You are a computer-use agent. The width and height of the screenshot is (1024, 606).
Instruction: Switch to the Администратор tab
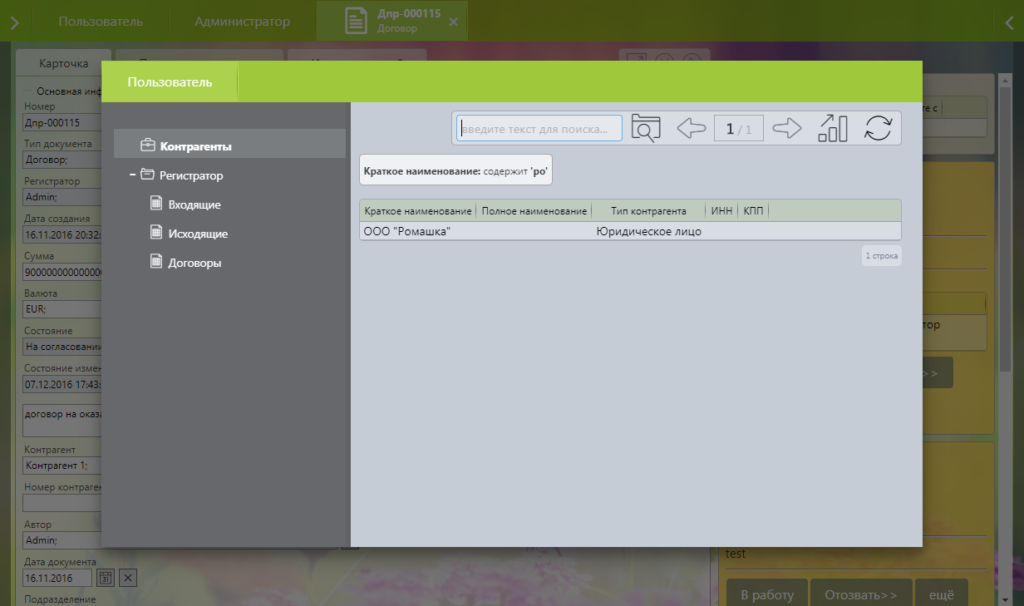(242, 22)
